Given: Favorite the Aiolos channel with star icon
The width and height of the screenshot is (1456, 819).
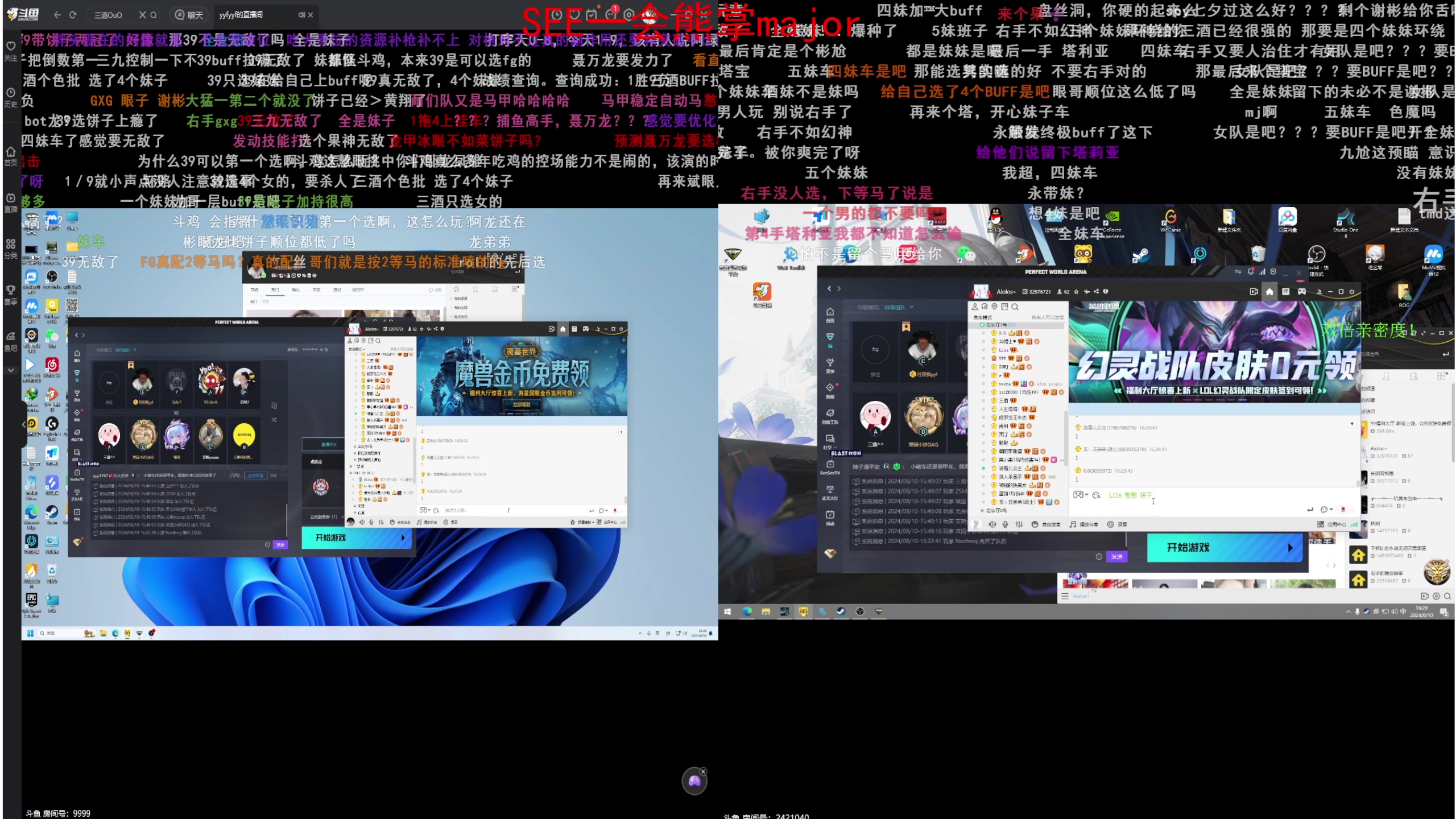Looking at the screenshot, I should point(1077,292).
